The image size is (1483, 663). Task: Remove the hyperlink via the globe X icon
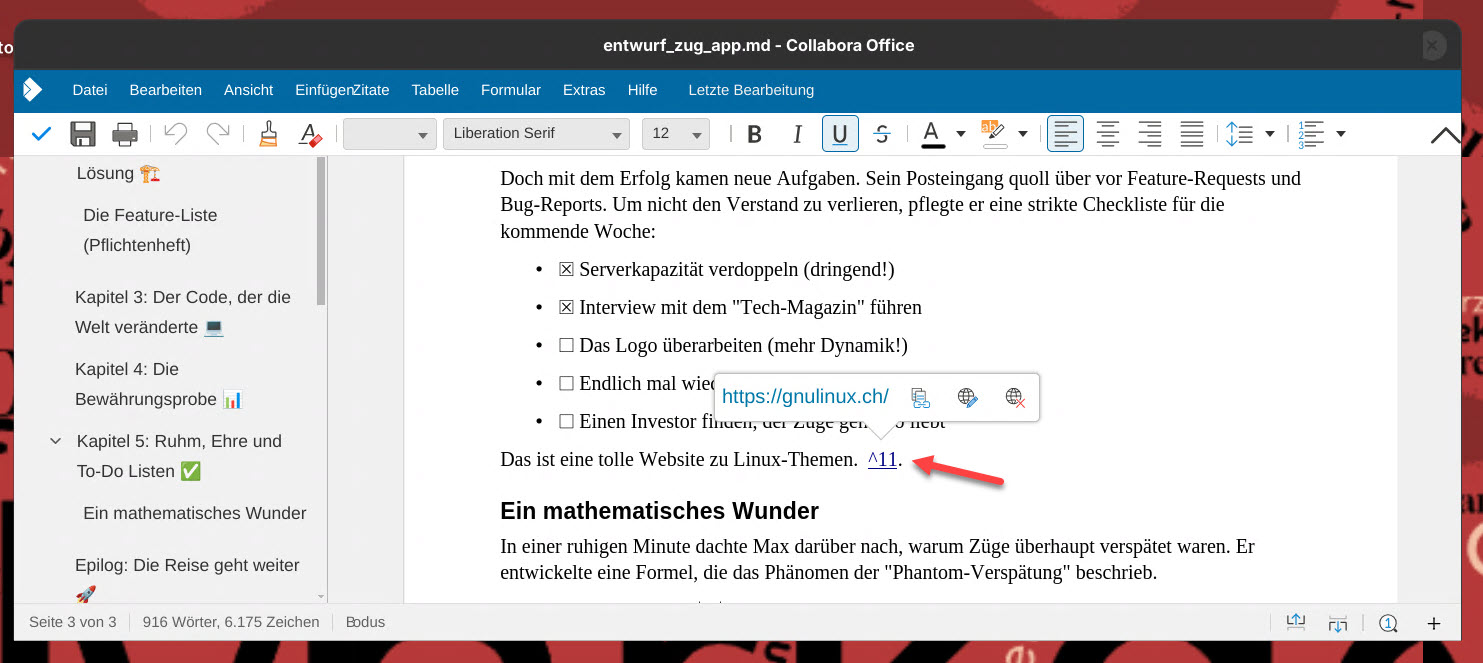click(x=1015, y=397)
